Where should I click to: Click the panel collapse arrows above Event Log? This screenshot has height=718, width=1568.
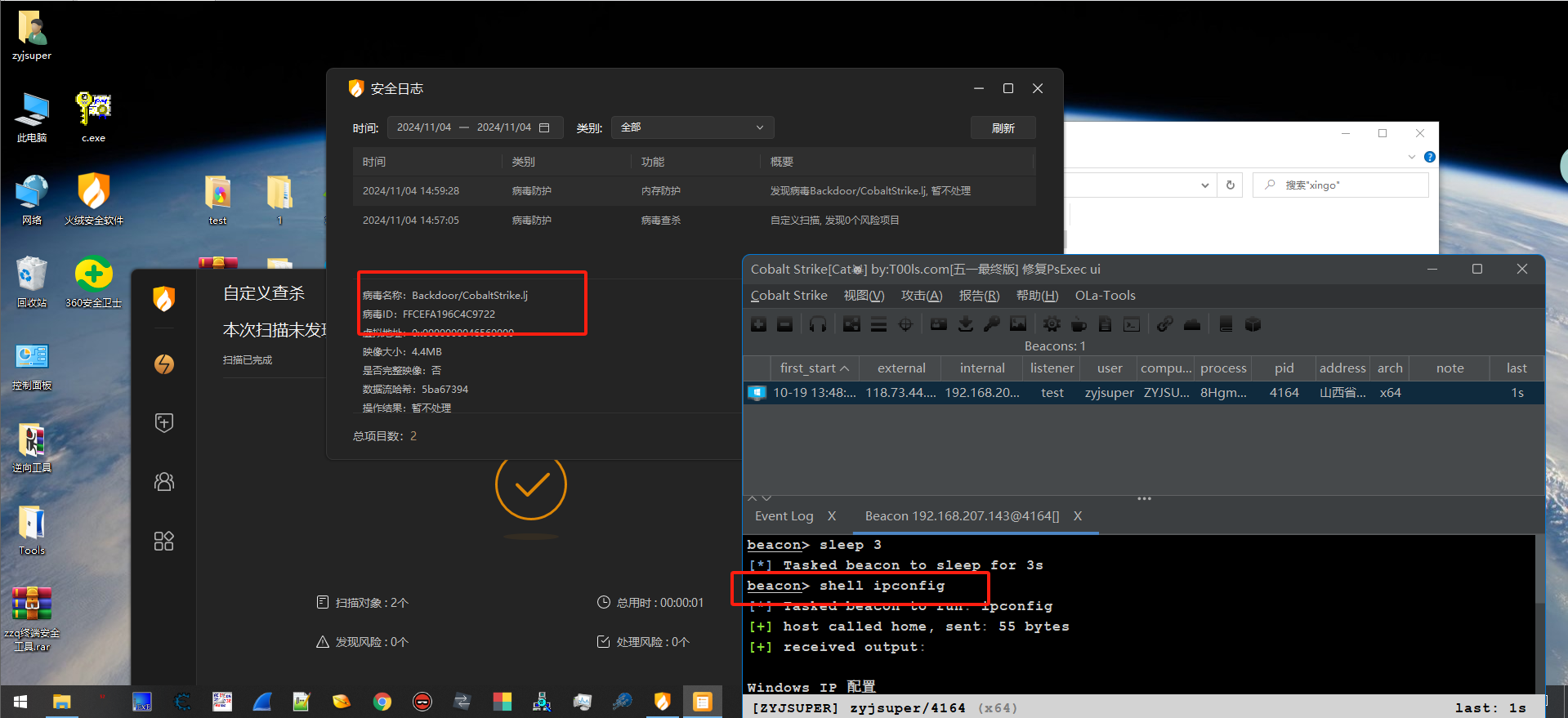(759, 497)
